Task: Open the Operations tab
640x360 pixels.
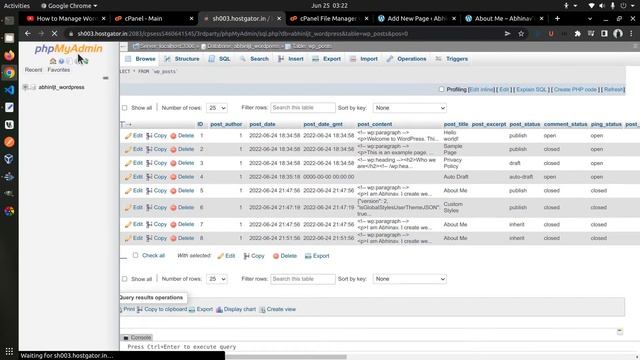Action: 407,59
